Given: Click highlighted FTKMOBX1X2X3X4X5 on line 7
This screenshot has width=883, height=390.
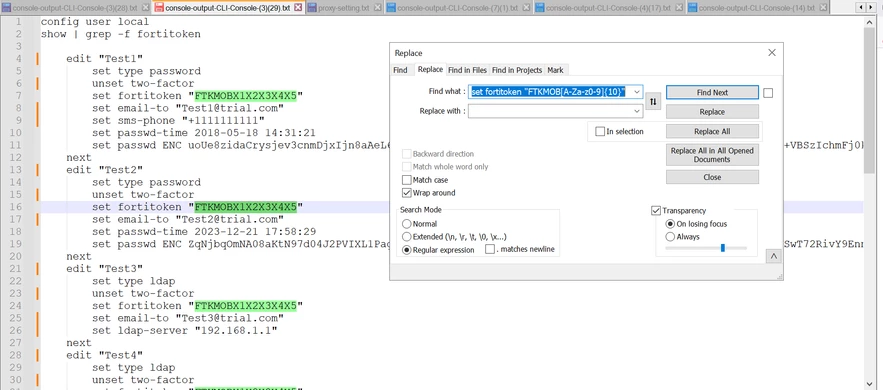Looking at the screenshot, I should coord(246,96).
